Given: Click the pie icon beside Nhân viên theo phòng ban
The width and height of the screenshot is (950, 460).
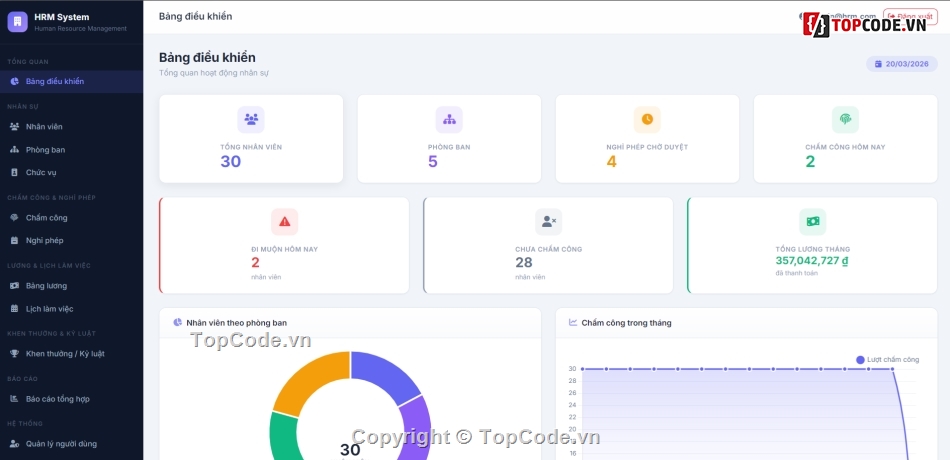Looking at the screenshot, I should [178, 322].
